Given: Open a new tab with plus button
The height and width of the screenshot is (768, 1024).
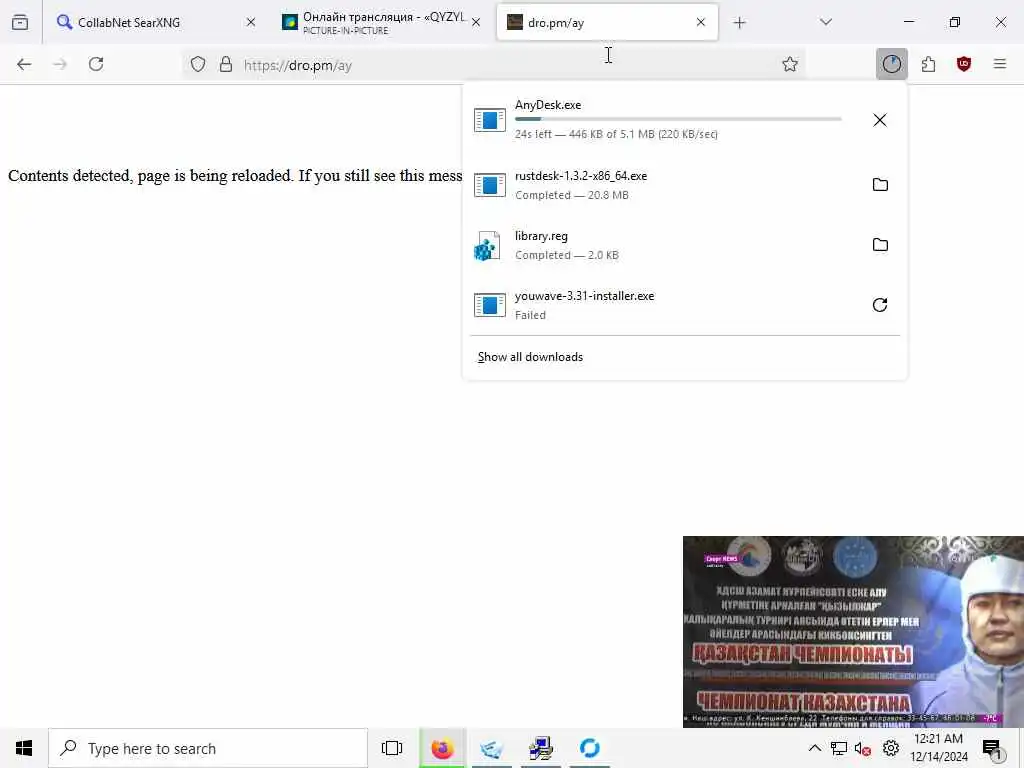Looking at the screenshot, I should 739,23.
